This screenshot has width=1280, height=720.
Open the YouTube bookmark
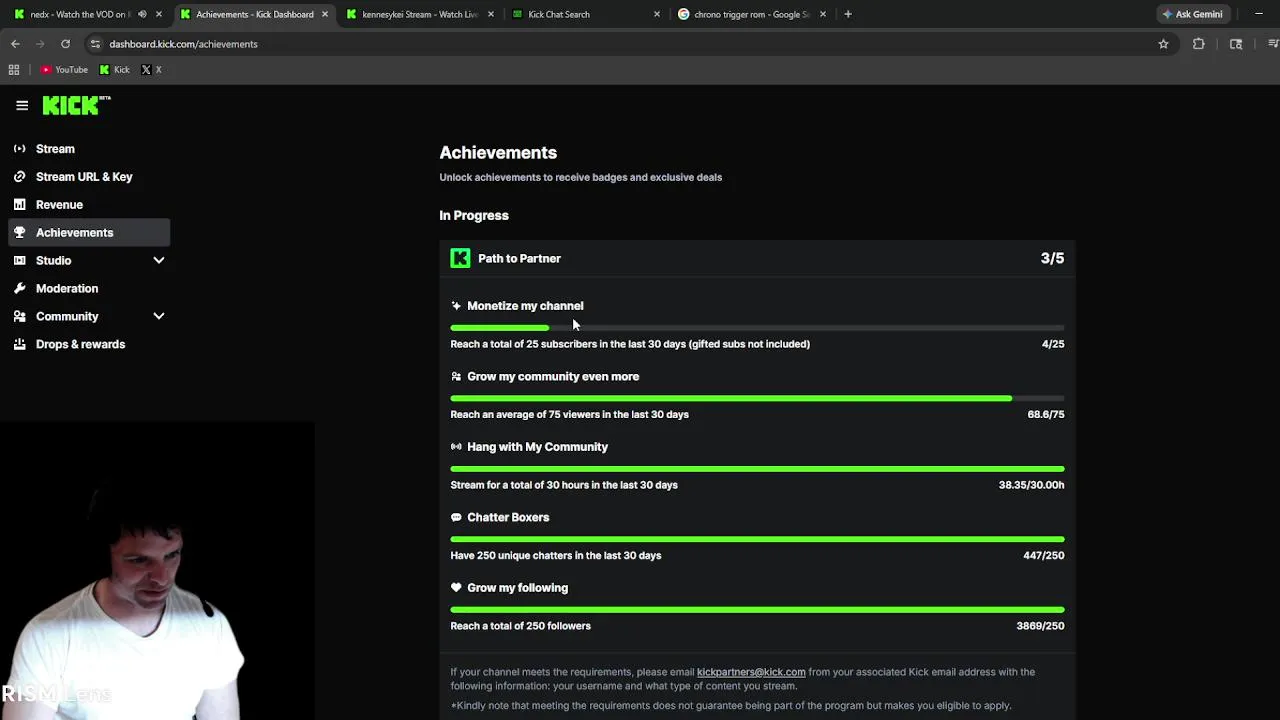click(x=64, y=70)
